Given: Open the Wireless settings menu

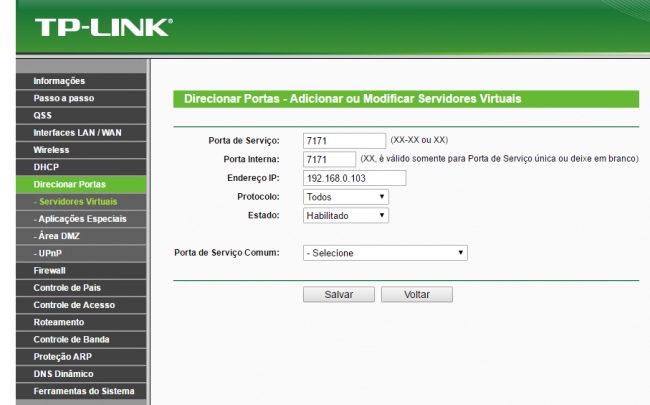Looking at the screenshot, I should point(81,150).
